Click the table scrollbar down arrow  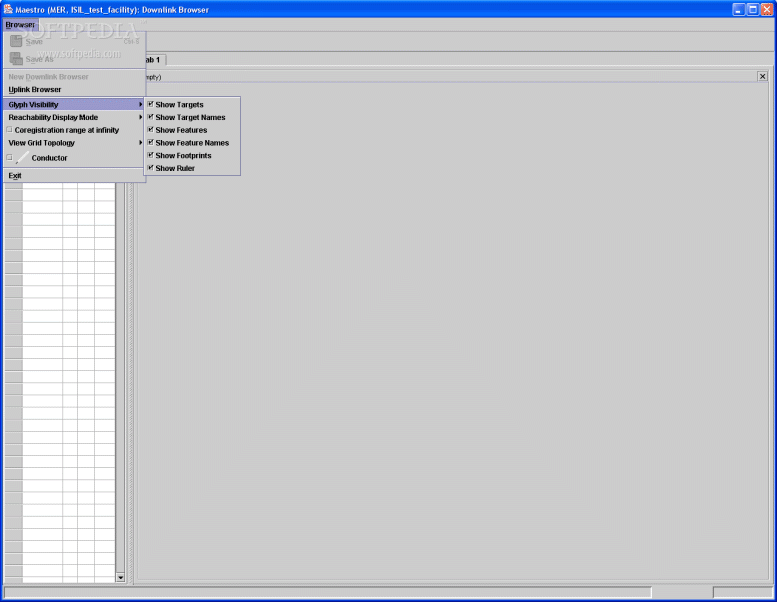(120, 578)
